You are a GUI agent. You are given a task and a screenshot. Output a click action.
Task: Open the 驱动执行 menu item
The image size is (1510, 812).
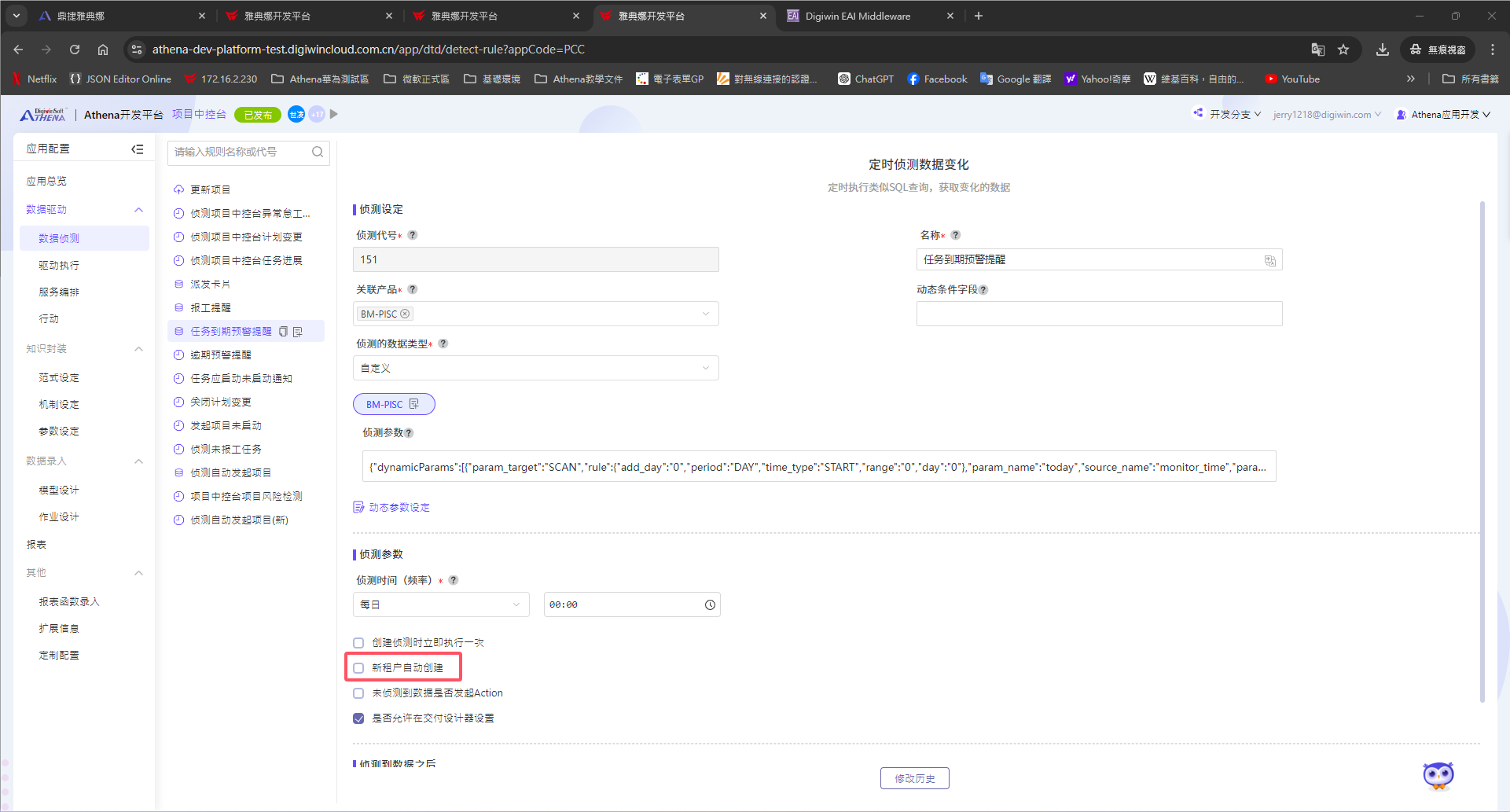point(59,265)
